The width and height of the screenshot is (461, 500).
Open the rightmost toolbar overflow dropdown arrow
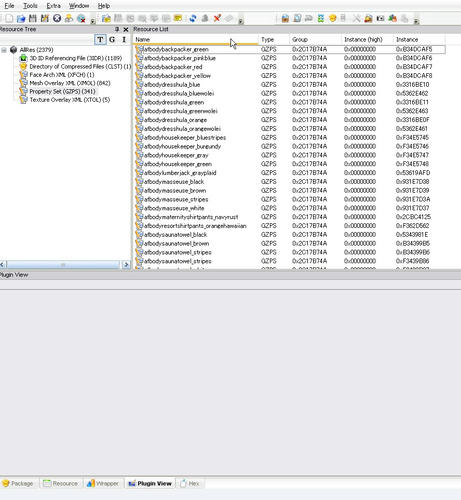(416, 21)
